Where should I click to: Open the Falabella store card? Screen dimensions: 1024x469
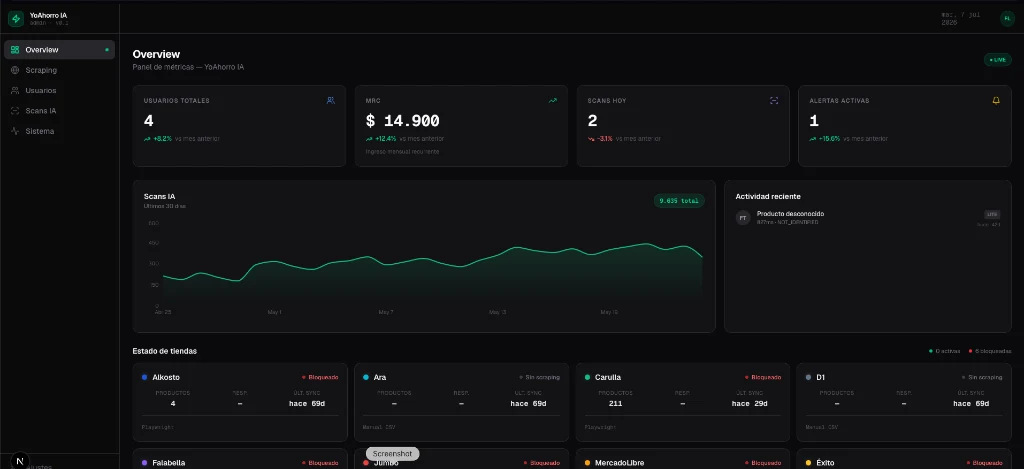pyautogui.click(x=240, y=459)
